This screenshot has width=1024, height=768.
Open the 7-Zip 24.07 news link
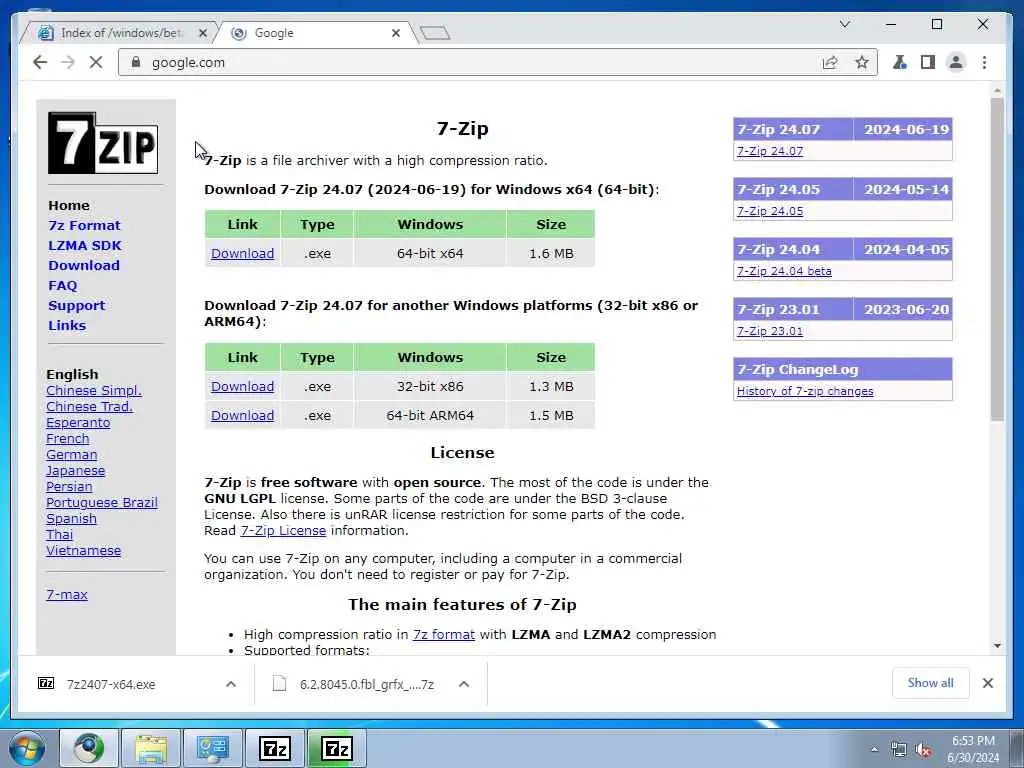click(x=770, y=151)
